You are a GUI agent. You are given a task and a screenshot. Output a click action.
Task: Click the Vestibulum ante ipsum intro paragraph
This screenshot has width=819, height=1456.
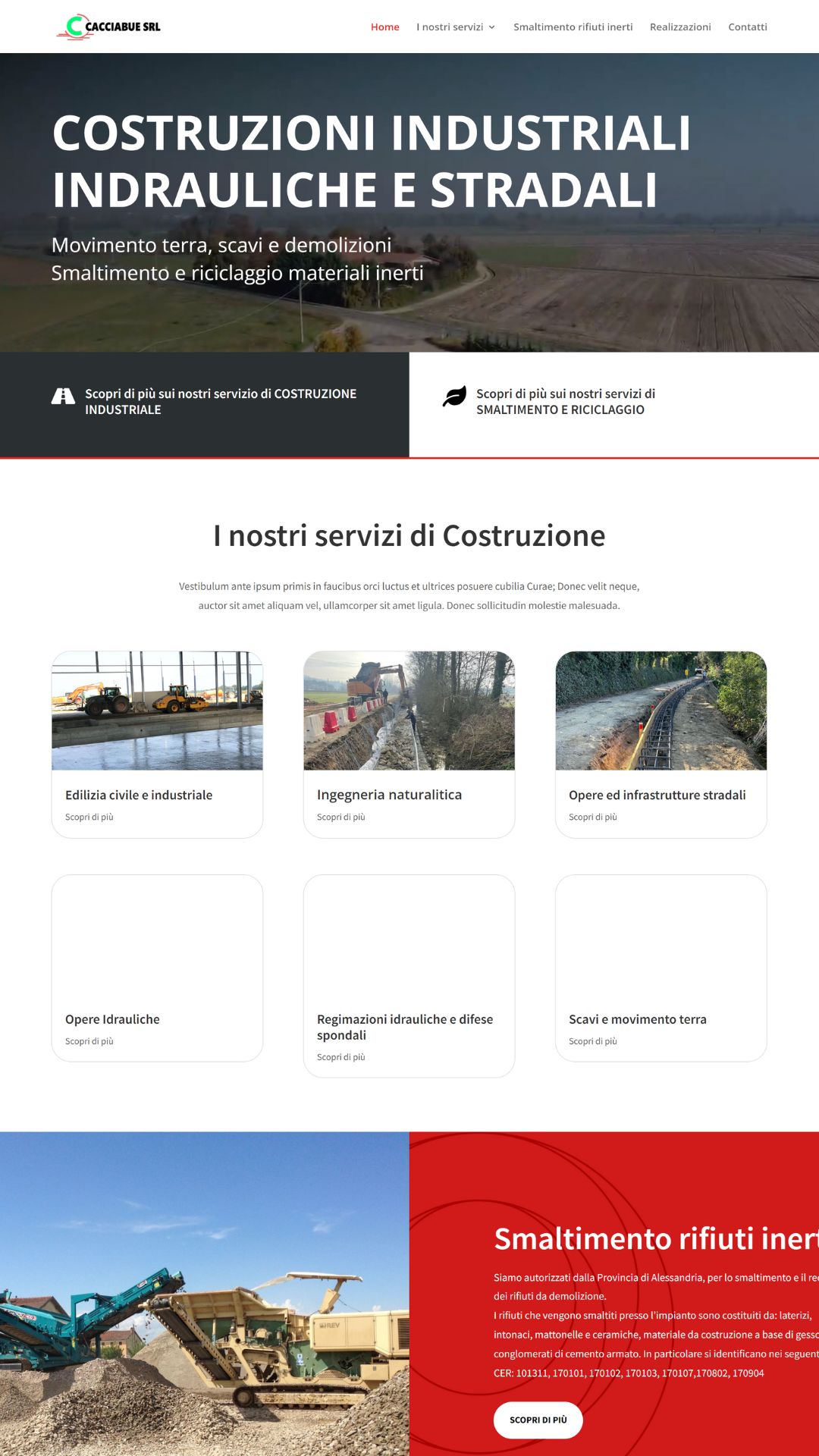[409, 596]
